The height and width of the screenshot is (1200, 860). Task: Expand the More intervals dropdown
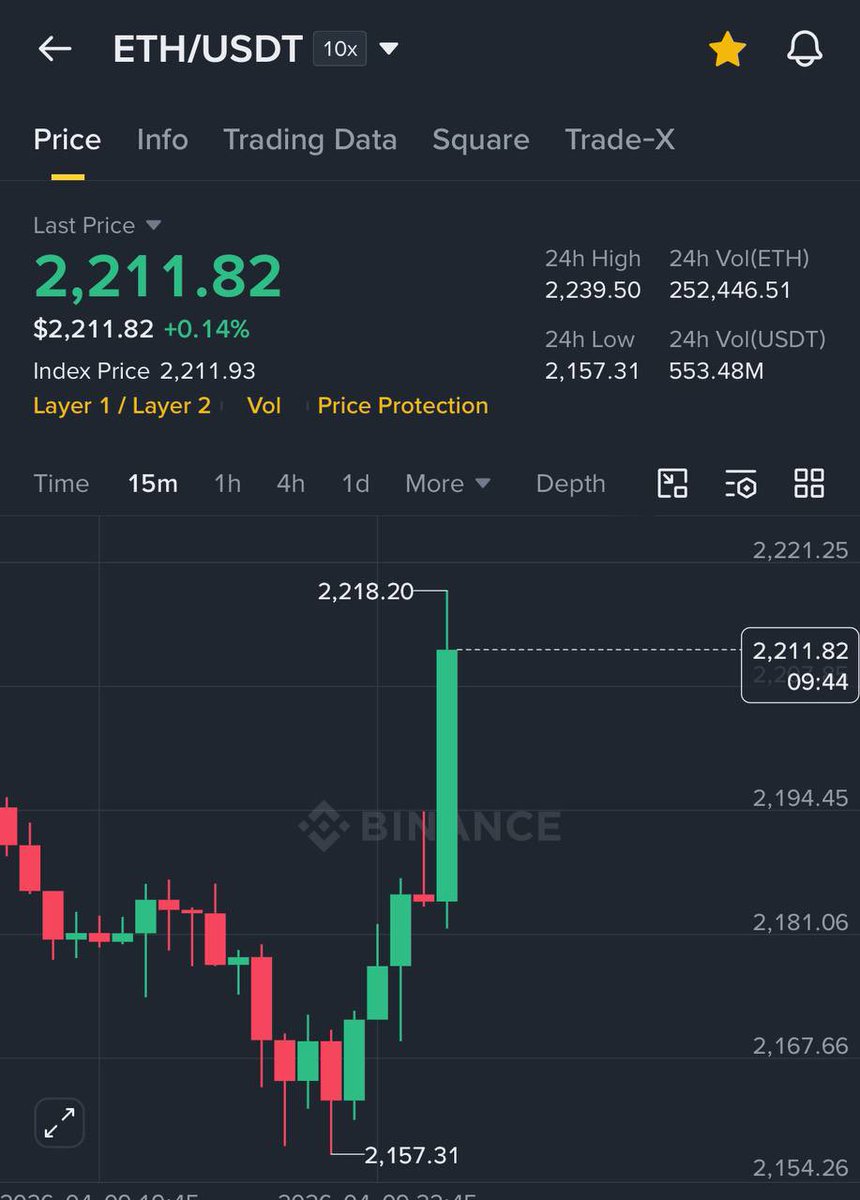coord(447,484)
